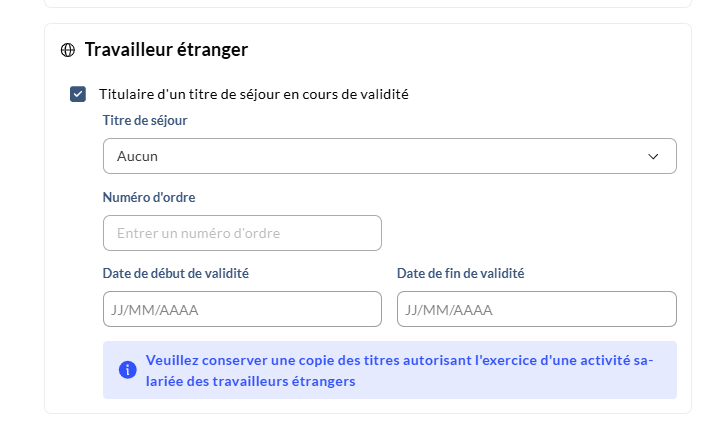
Task: Select the Date de fin de validité field
Action: [x=536, y=309]
